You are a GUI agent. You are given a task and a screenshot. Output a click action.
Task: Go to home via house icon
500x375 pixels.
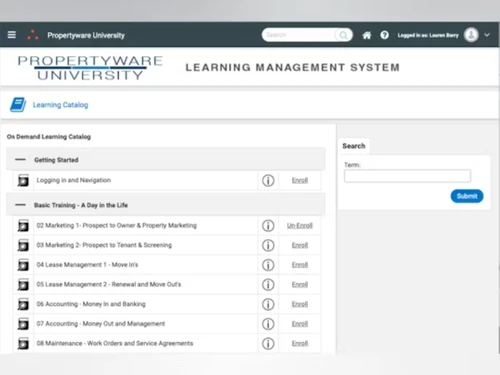tap(367, 35)
